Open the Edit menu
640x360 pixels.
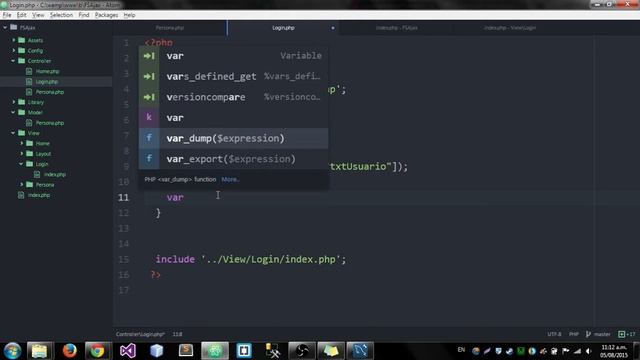point(22,15)
